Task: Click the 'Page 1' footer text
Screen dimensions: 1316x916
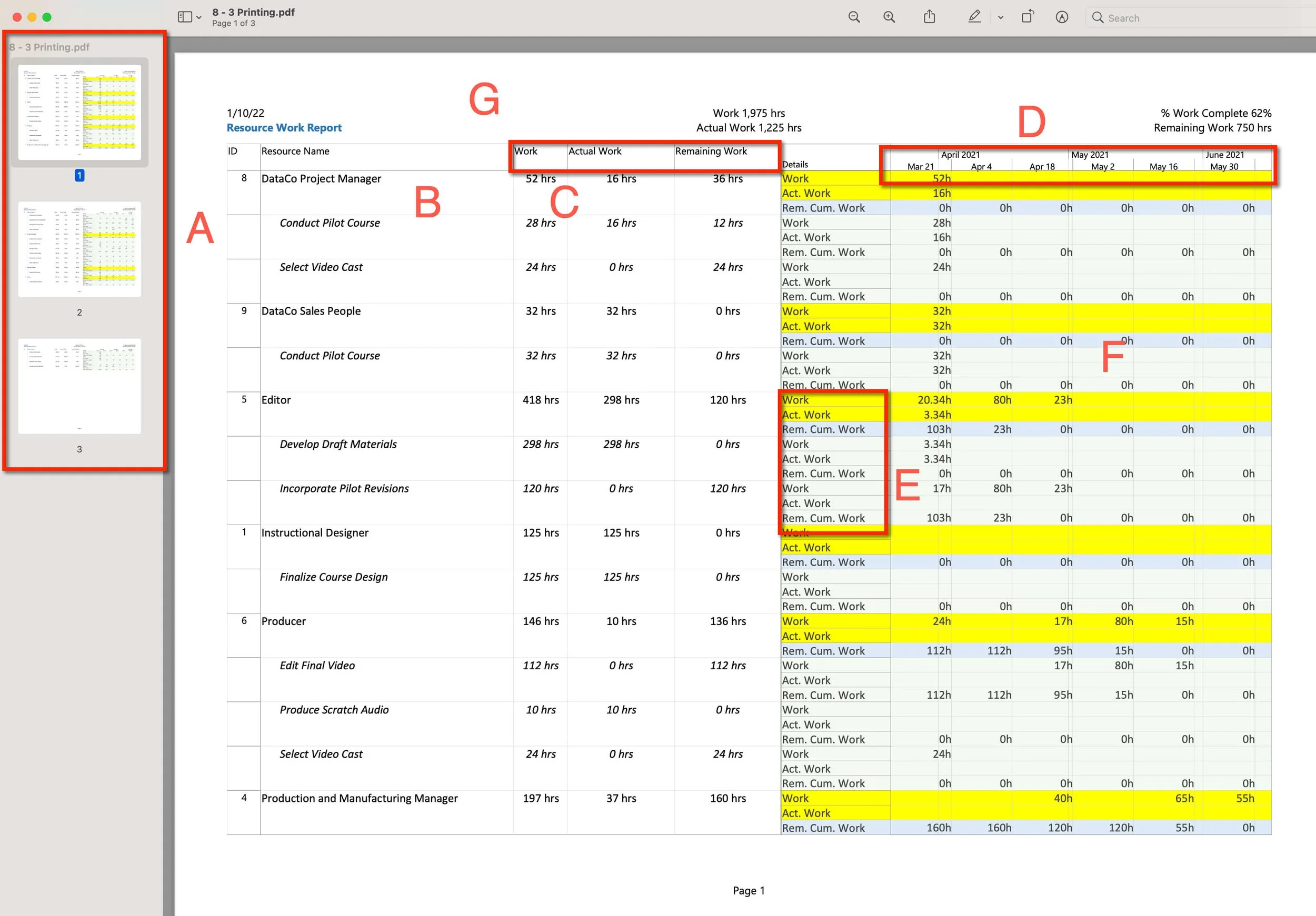Action: click(749, 891)
